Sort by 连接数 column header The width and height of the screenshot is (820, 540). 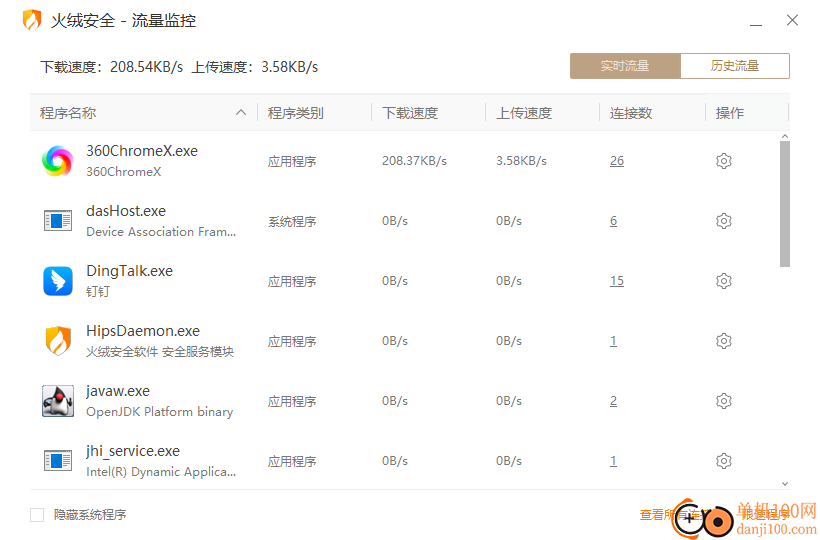tap(631, 113)
